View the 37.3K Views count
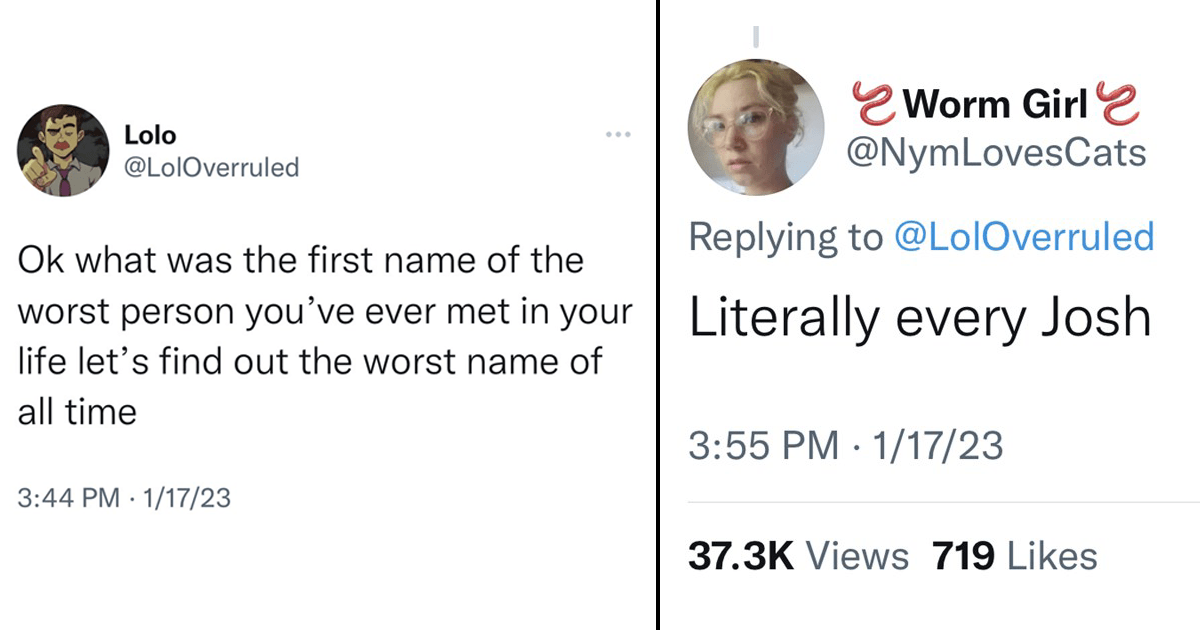 pyautogui.click(x=798, y=556)
